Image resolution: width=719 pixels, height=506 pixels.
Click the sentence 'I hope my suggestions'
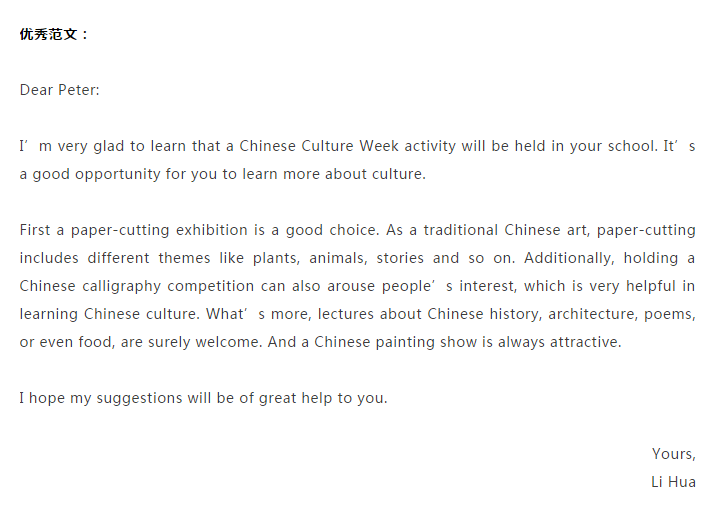[x=101, y=398]
